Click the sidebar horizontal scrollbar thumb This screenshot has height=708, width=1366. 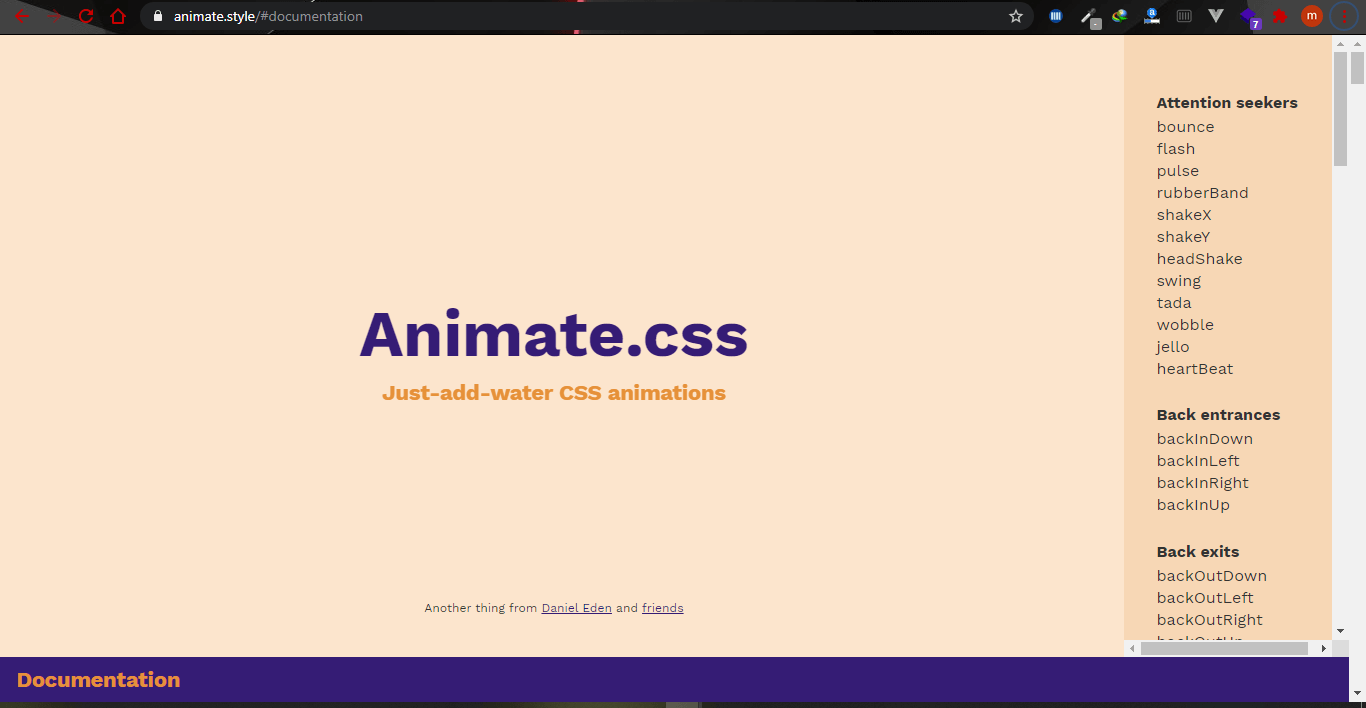click(x=1224, y=649)
